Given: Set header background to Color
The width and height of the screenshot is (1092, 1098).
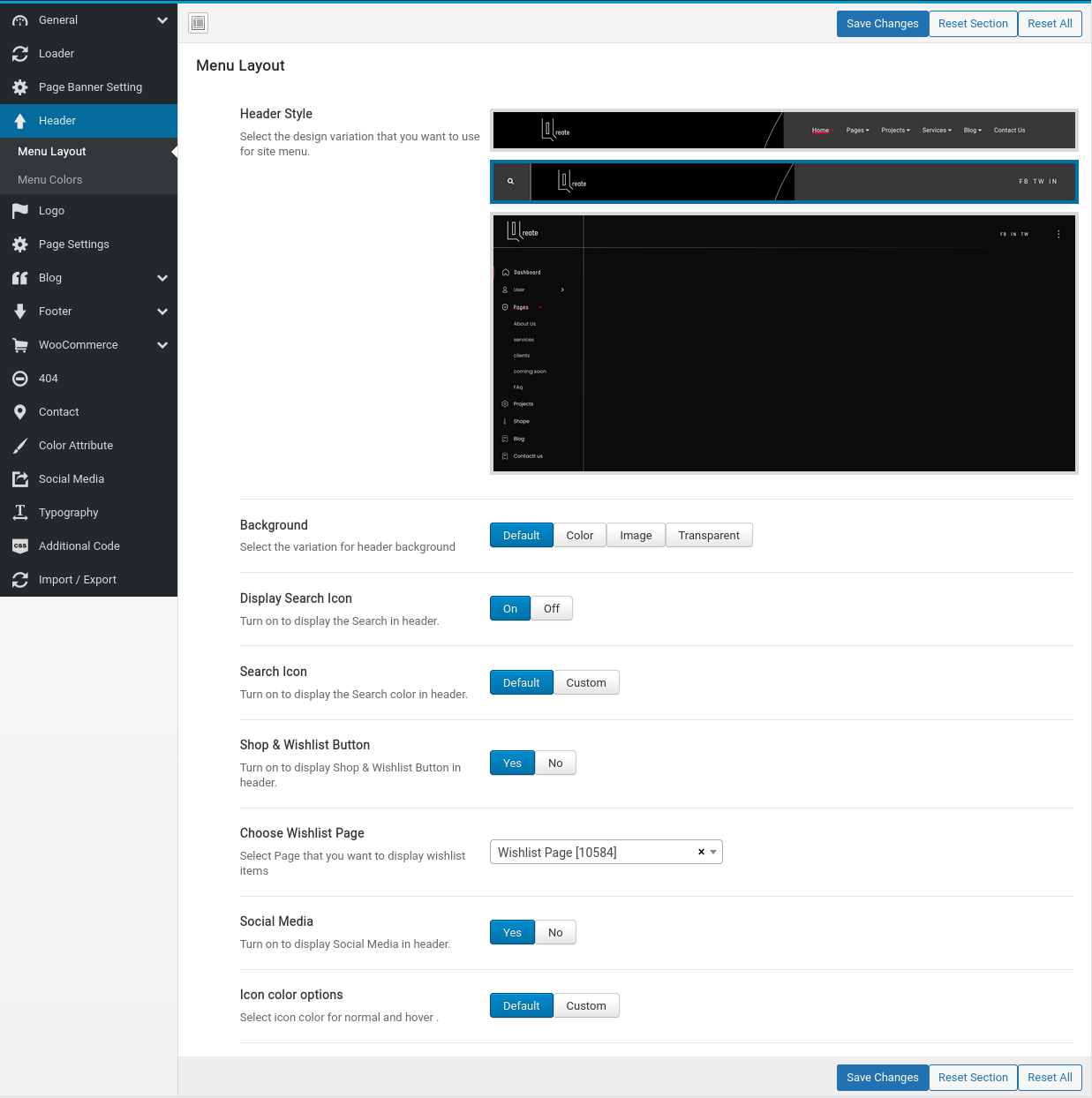Looking at the screenshot, I should click(580, 536).
